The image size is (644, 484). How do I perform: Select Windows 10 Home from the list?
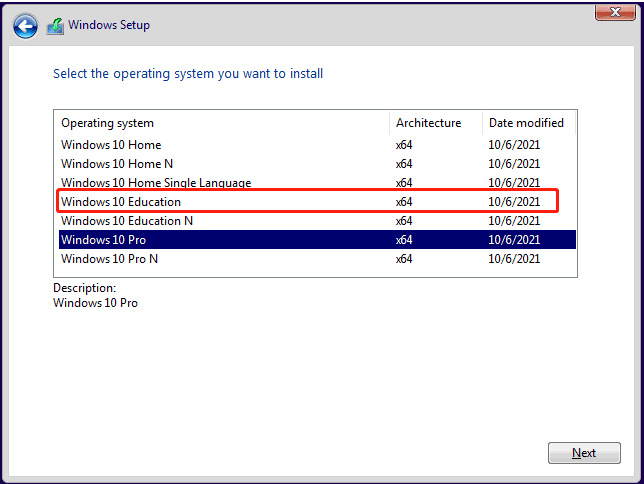pyautogui.click(x=317, y=145)
